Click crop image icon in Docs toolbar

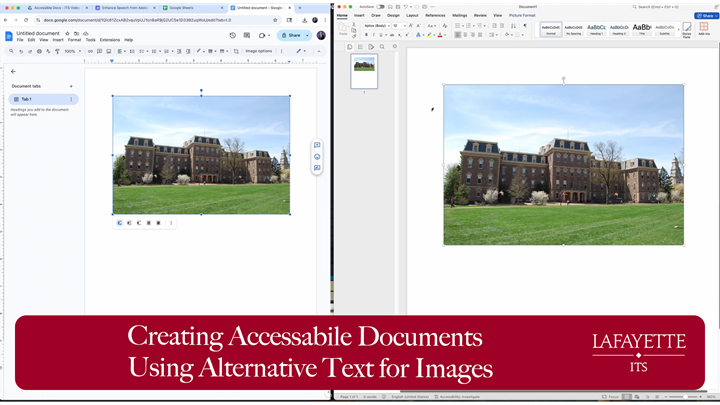pyautogui.click(x=236, y=51)
